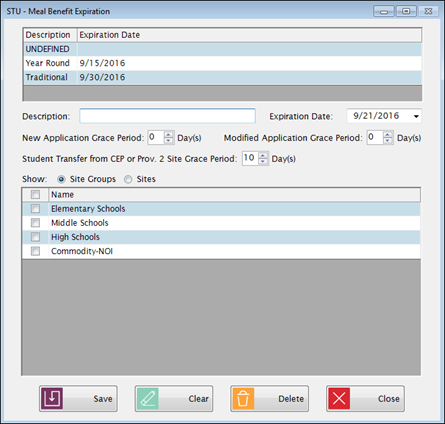Increase Student Transfer Grace Period days

point(263,155)
